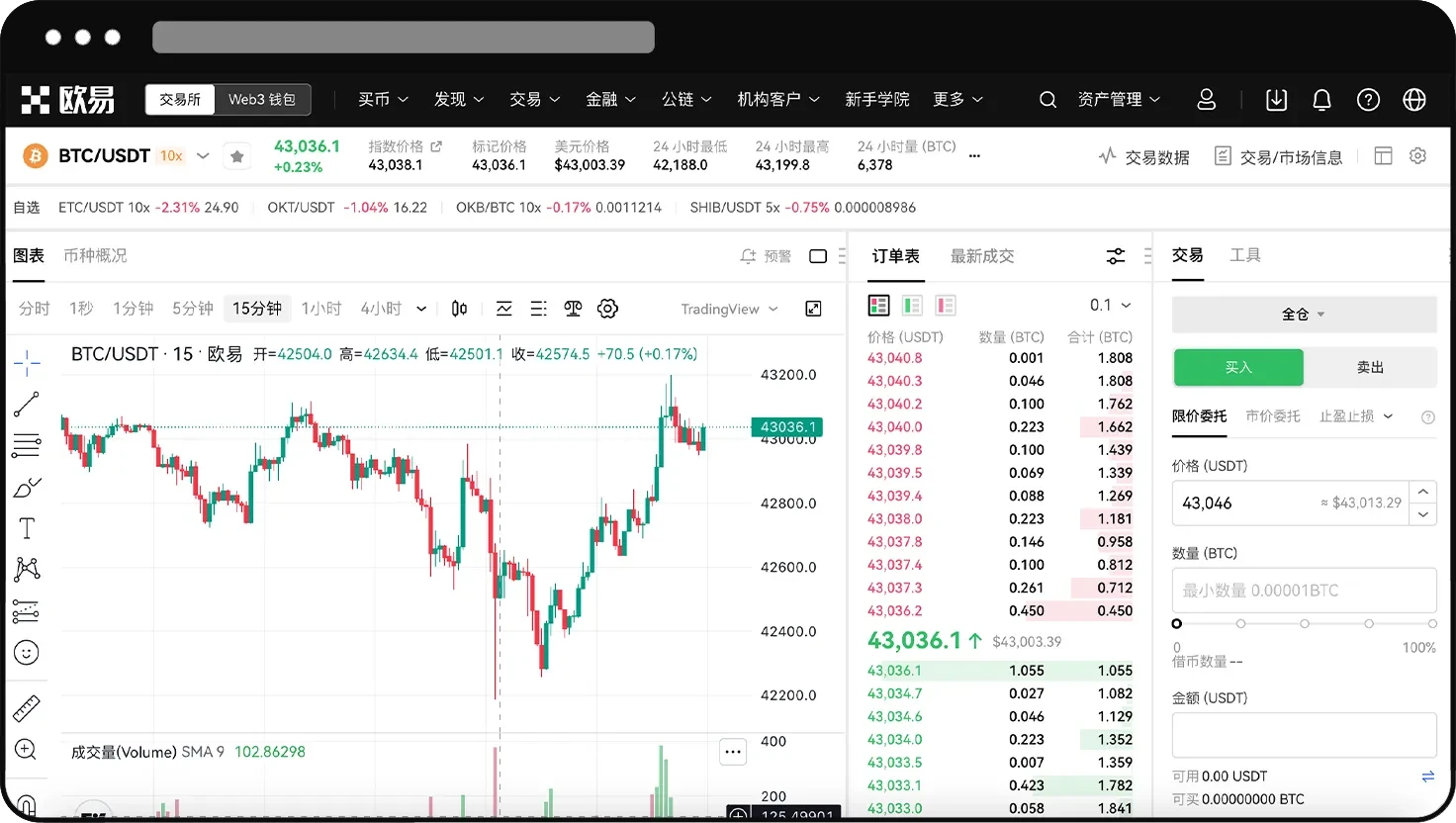1456x823 pixels.
Task: Switch to 币种概况 tab
Action: point(95,255)
